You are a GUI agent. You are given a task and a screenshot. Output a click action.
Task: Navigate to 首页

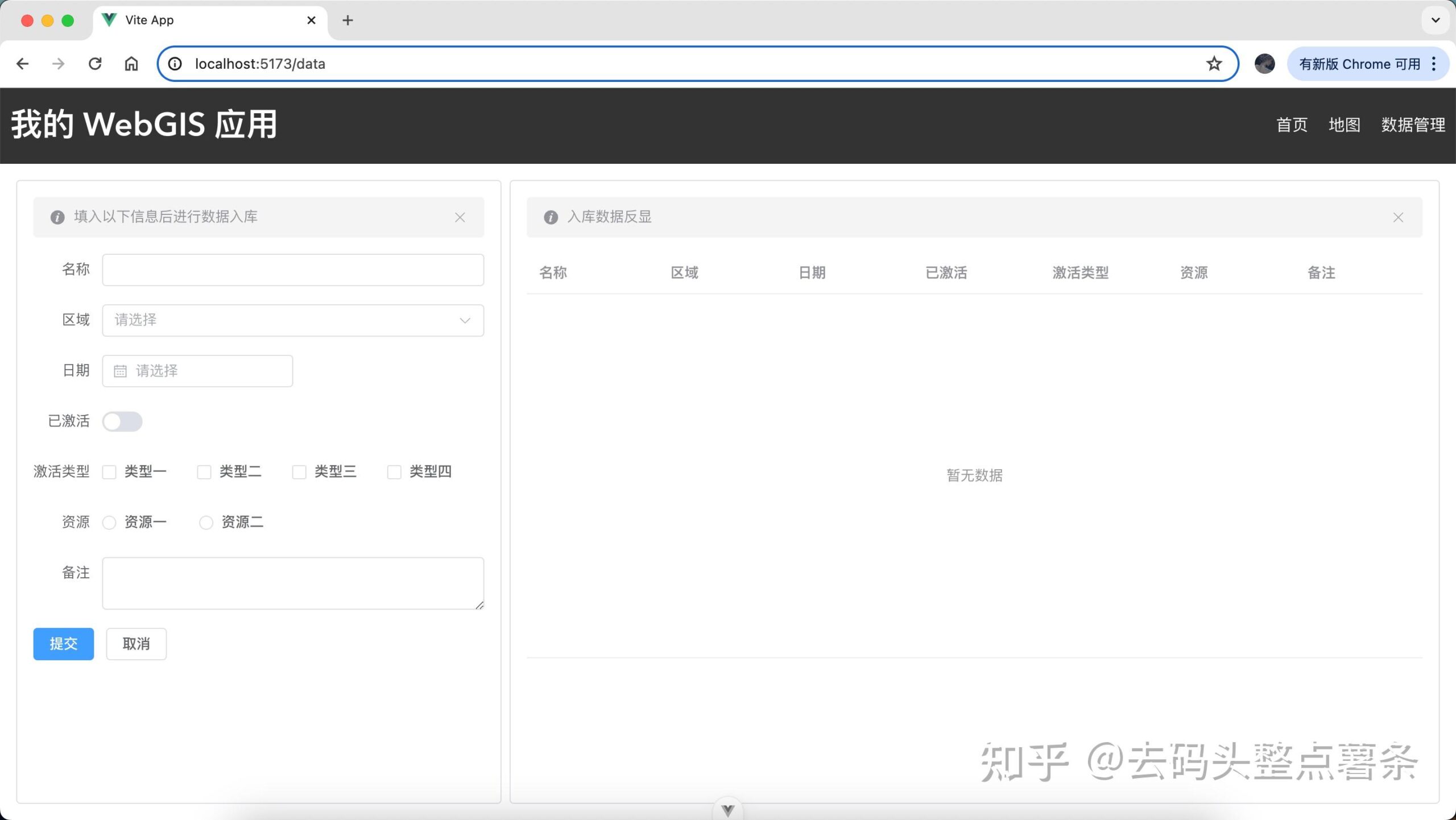tap(1292, 125)
